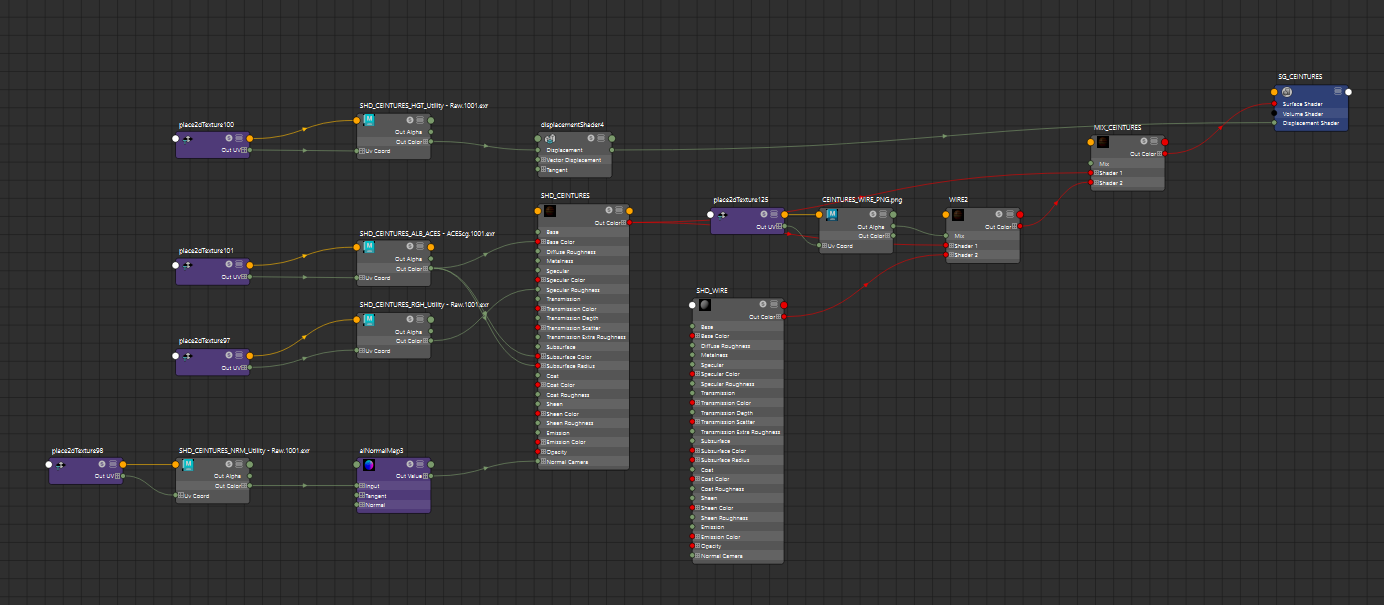Change view mode on place2dTexture125 node
The image size is (1384, 605).
tap(774, 214)
